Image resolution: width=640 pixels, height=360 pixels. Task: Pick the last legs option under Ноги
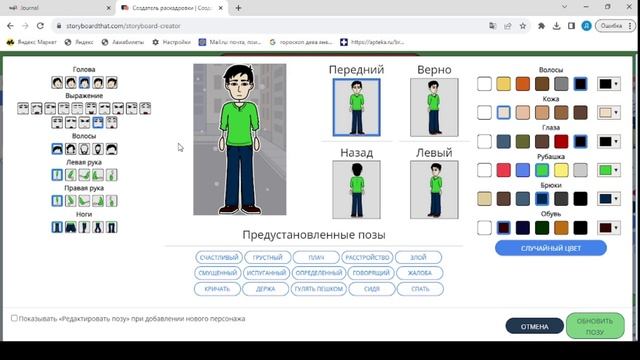tap(111, 227)
